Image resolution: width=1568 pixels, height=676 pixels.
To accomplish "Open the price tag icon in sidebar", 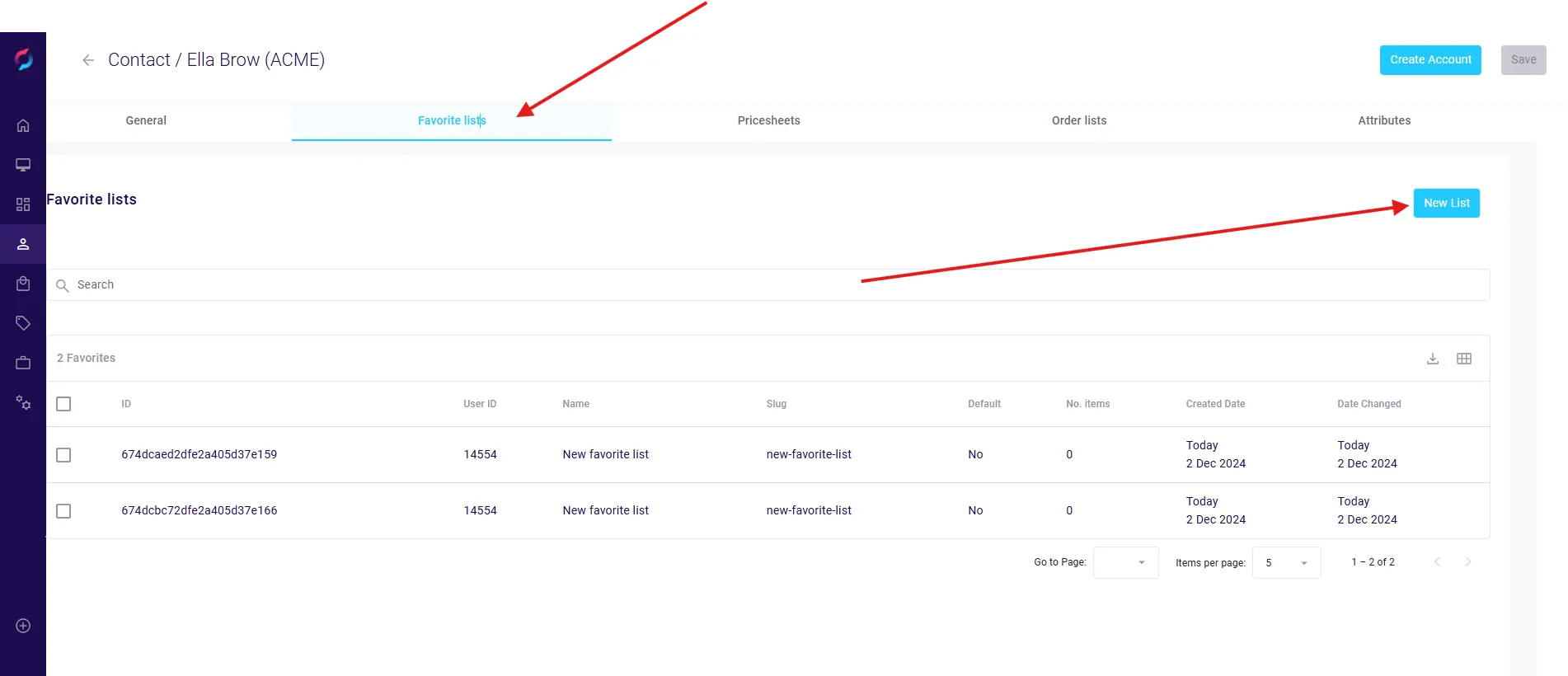I will click(23, 323).
